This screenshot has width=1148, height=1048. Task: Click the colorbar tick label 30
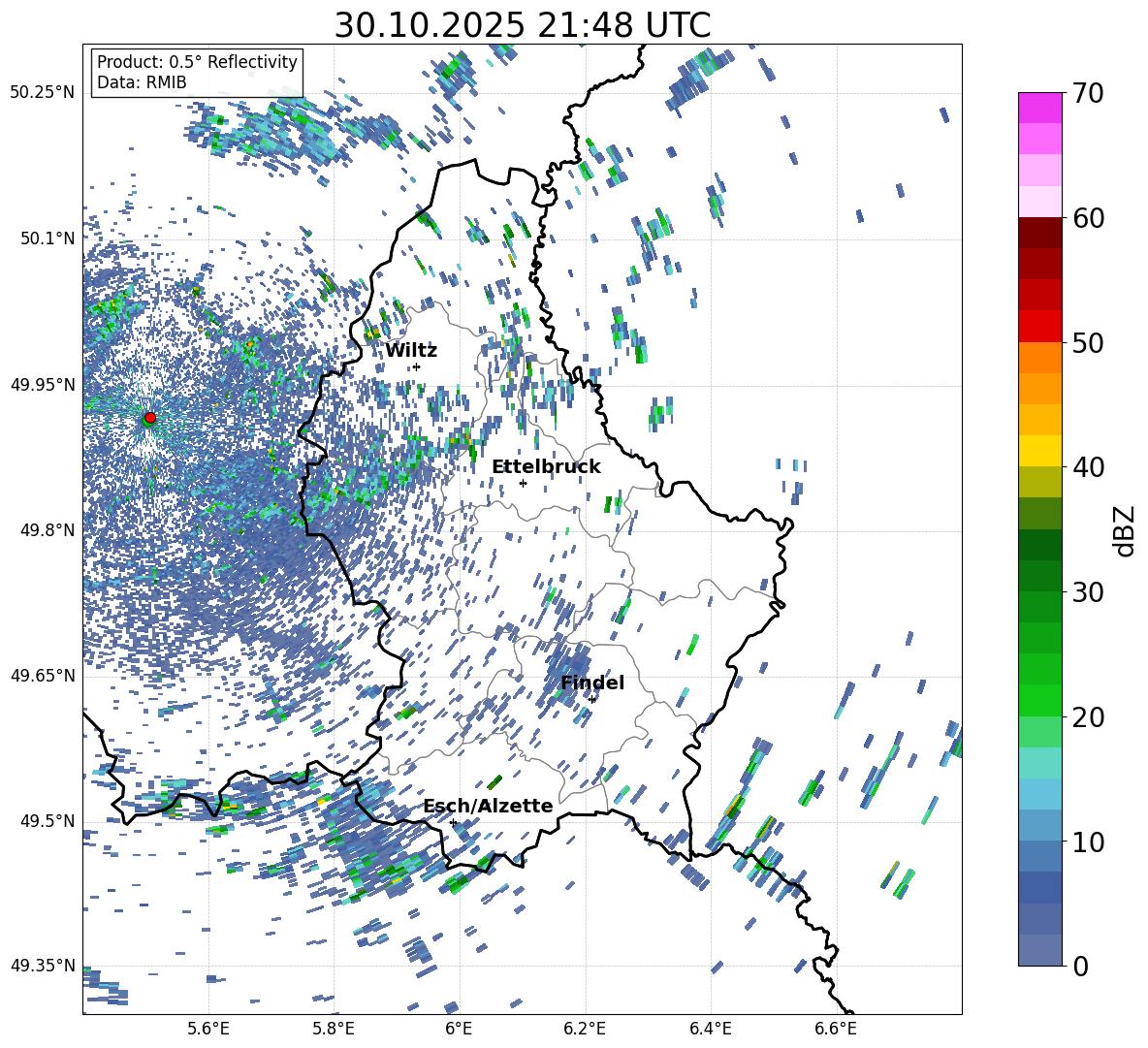(1087, 592)
